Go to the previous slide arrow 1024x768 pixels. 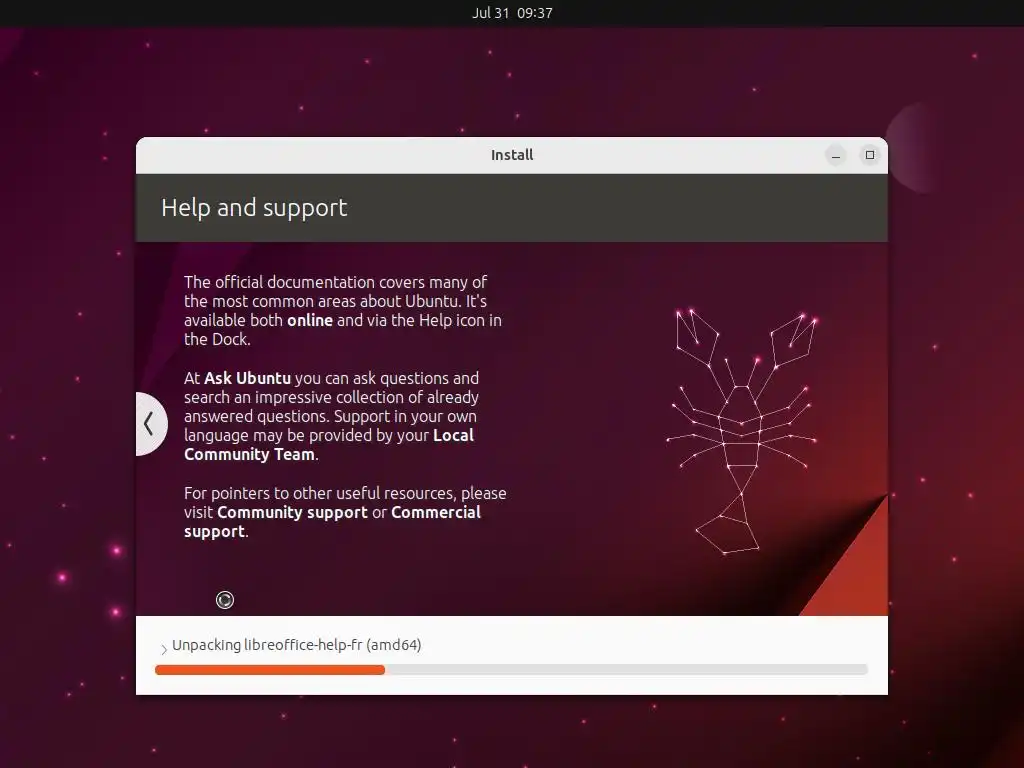(x=151, y=424)
